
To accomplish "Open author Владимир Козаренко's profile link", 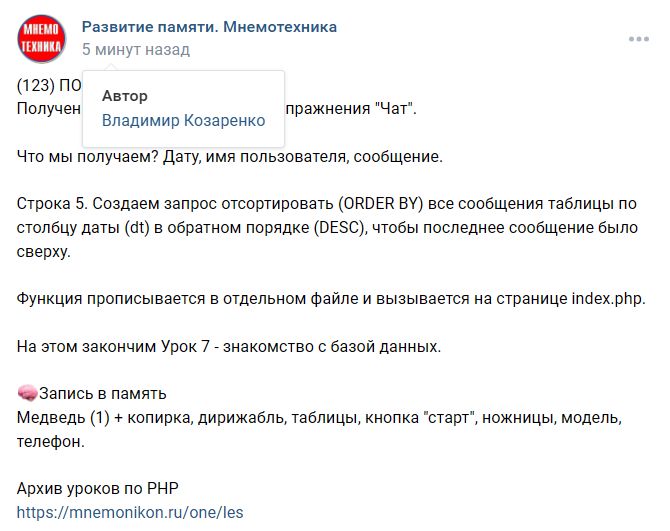I will [183, 120].
